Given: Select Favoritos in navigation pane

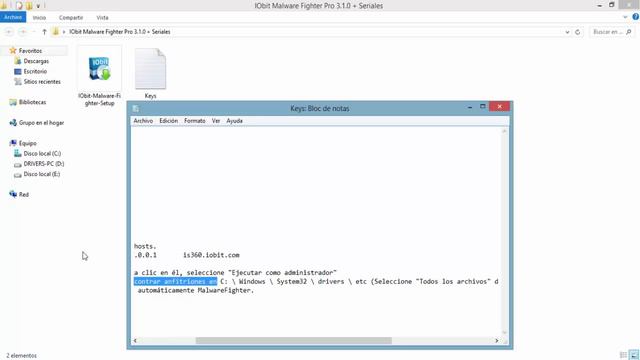Looking at the screenshot, I should [x=30, y=51].
